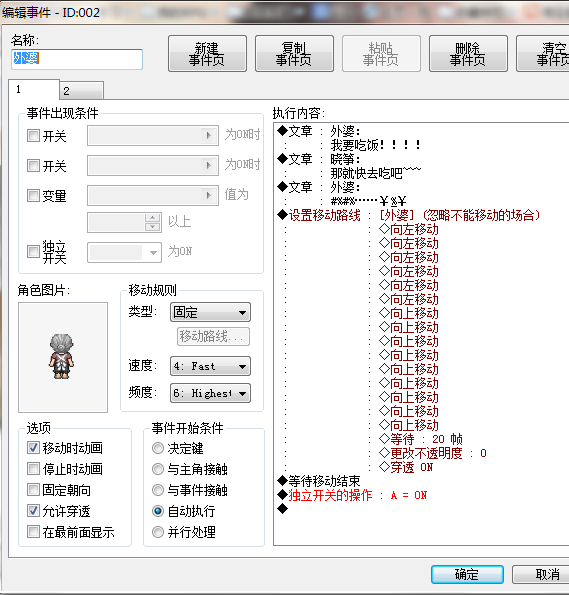Check the 固定朝向 option
569x595 pixels.
33,490
